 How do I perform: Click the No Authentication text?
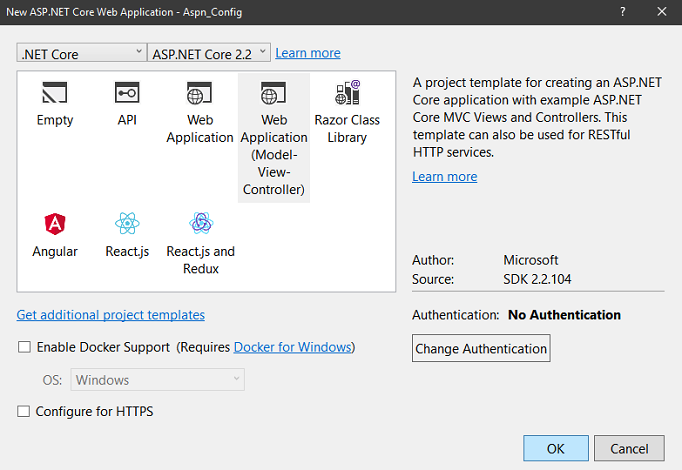(564, 315)
